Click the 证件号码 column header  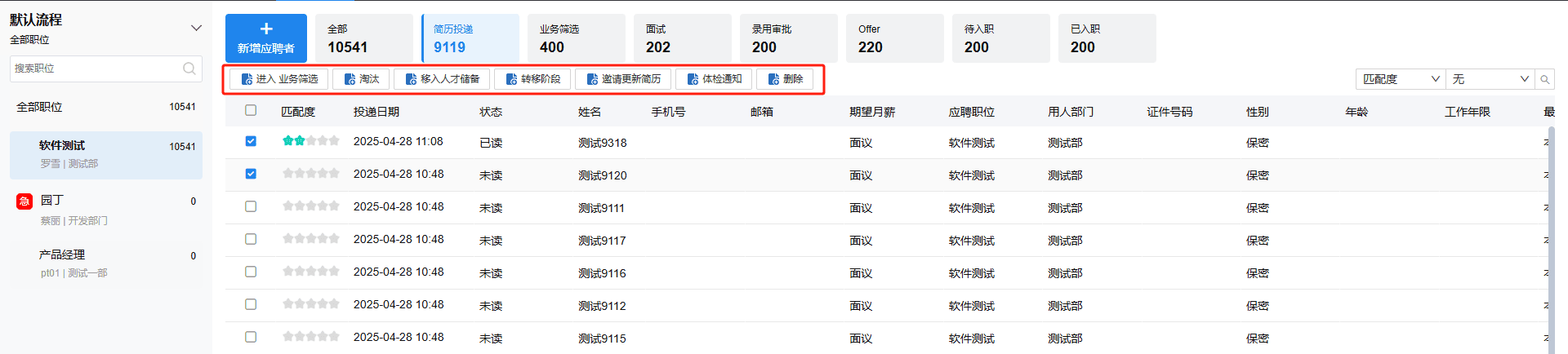pos(1169,112)
